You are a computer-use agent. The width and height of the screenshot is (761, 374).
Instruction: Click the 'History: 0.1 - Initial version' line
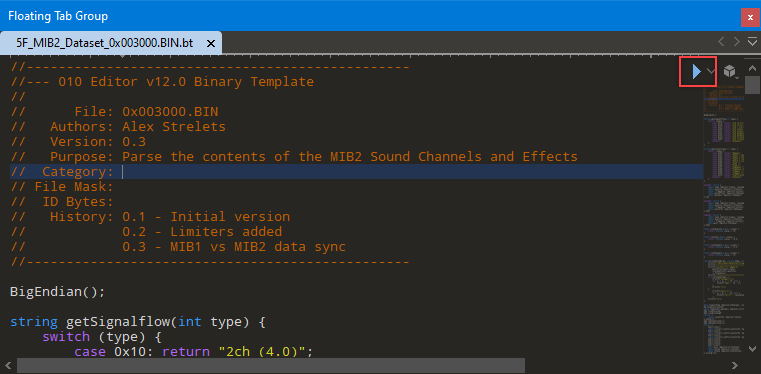[150, 217]
